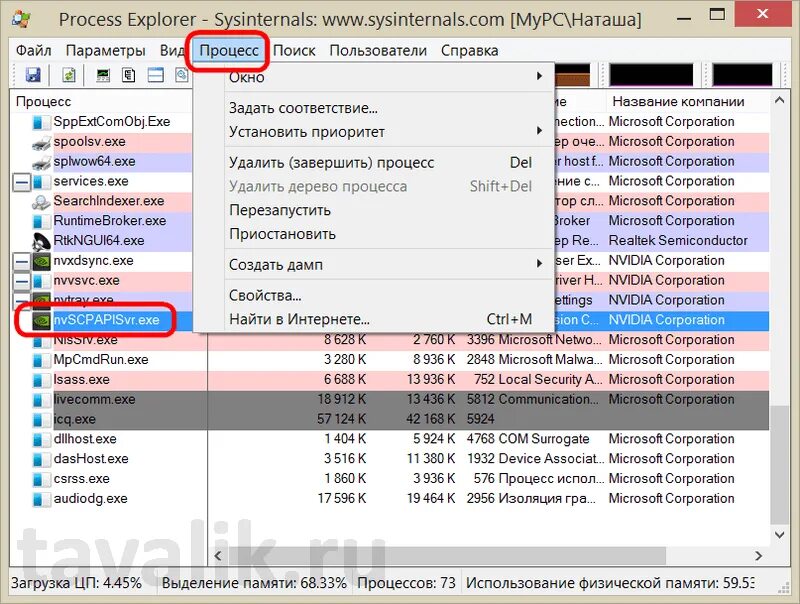This screenshot has height=604, width=800.
Task: Sort by Название компании column header
Action: tap(687, 101)
